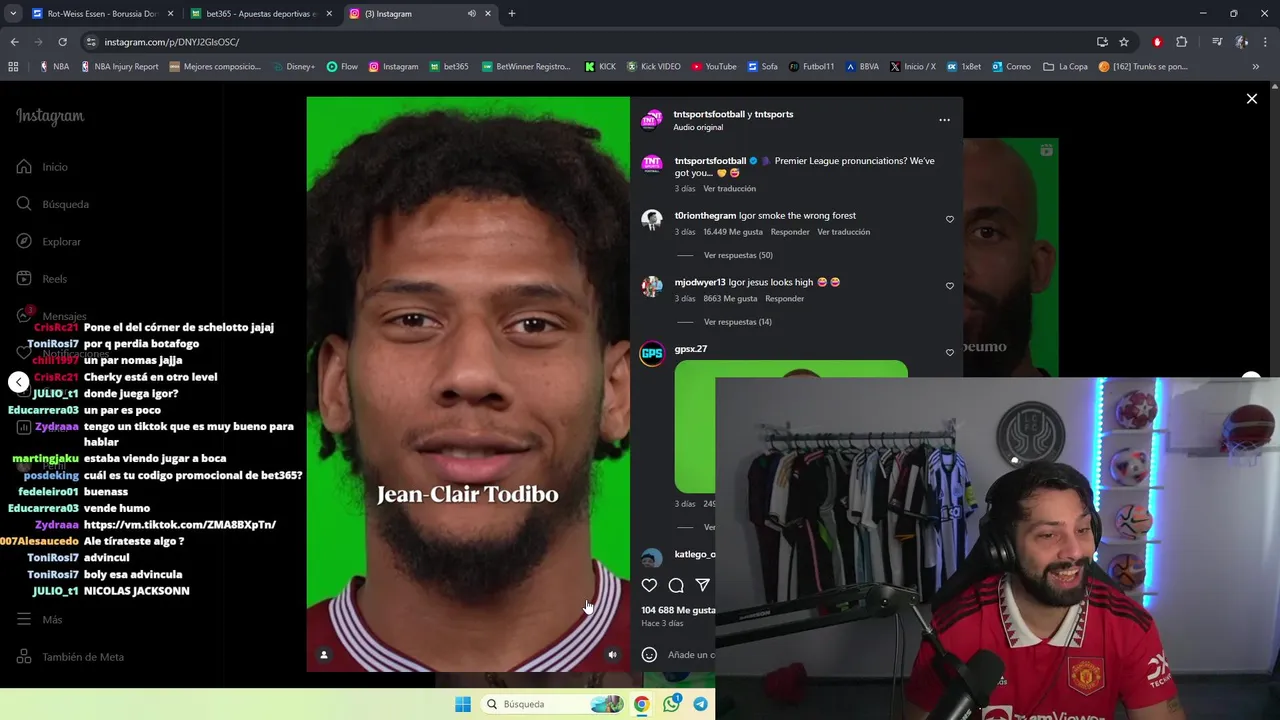
Task: Open 104 688 Me gusta likes list
Action: [x=679, y=610]
